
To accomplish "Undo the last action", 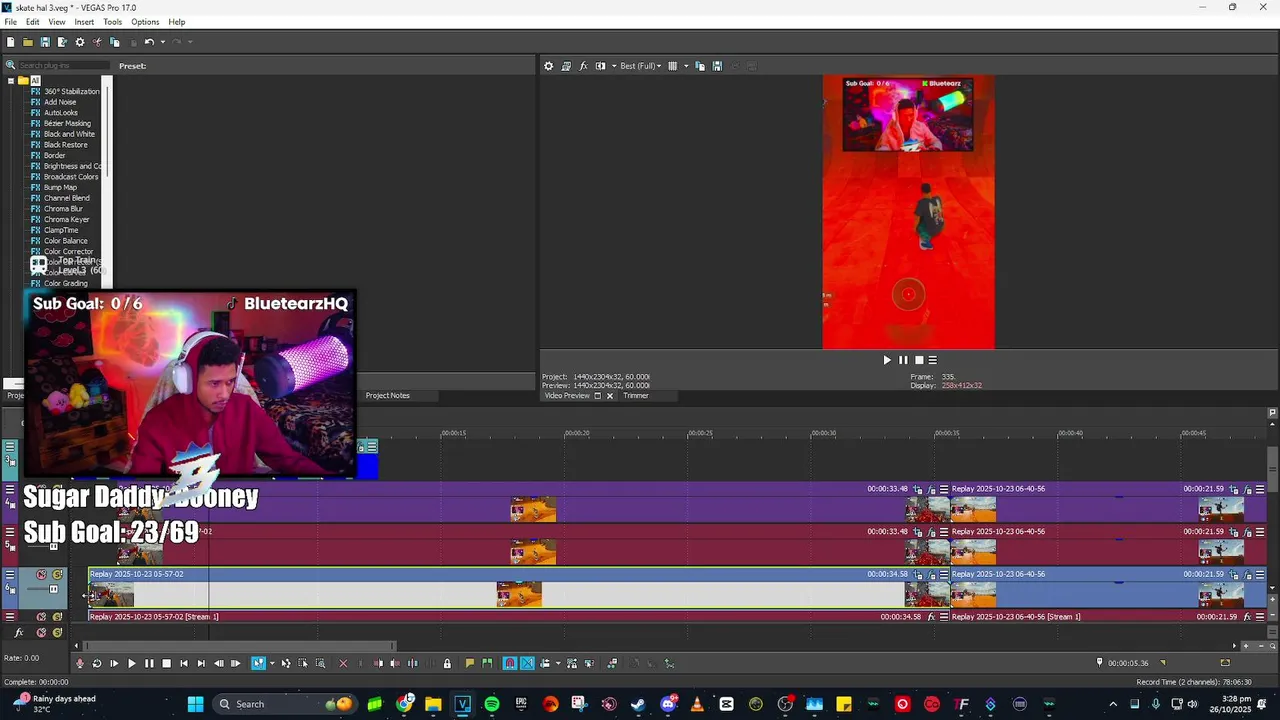I will (x=149, y=42).
